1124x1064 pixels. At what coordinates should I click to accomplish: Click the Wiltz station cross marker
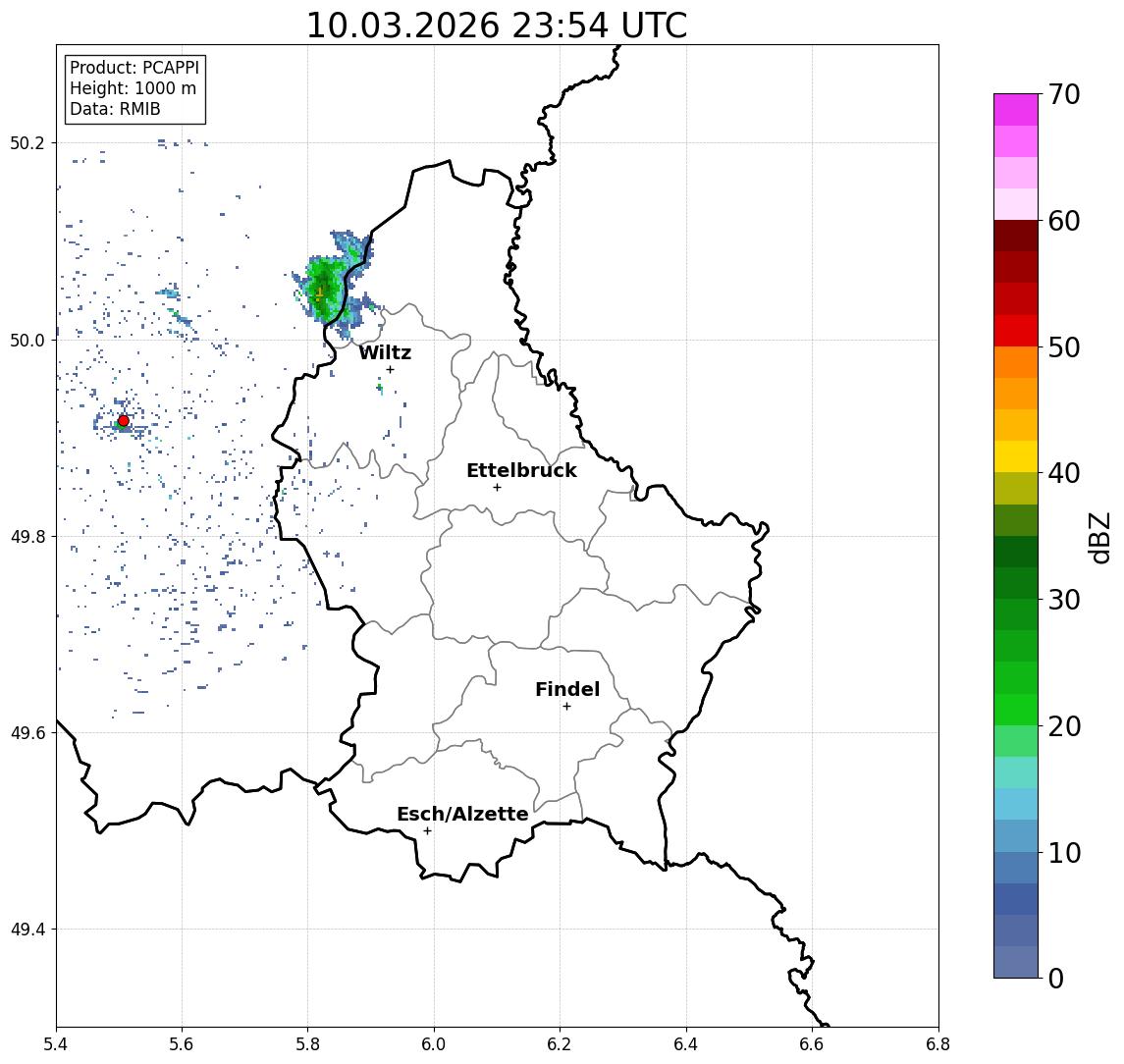tap(390, 369)
